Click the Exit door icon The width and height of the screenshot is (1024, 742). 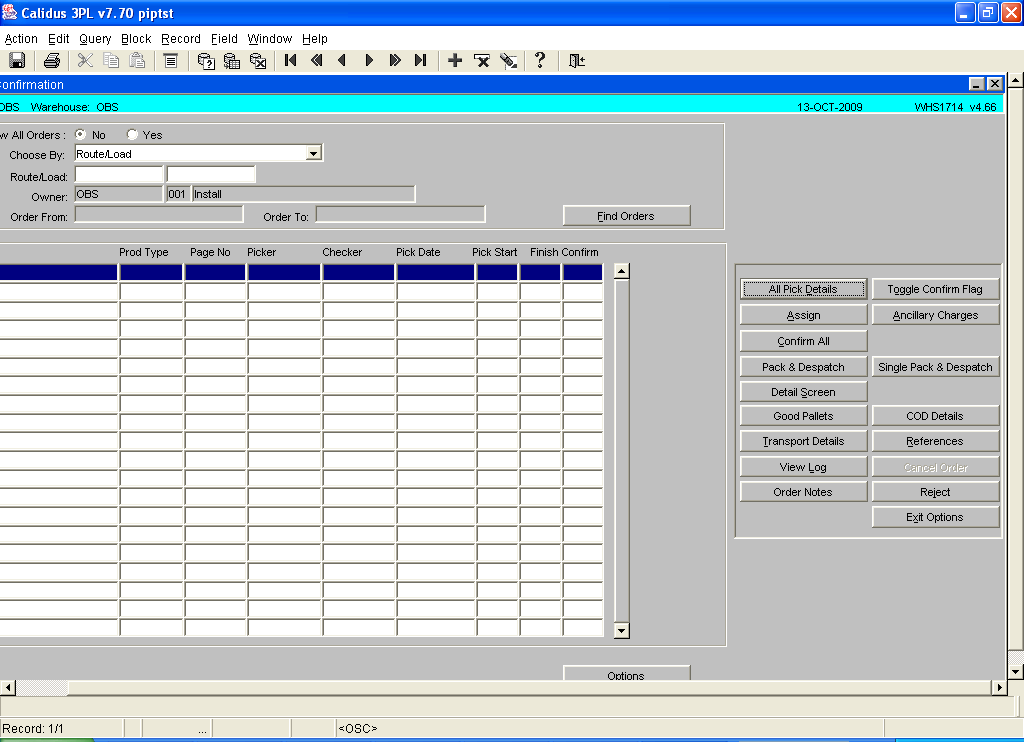(x=577, y=61)
